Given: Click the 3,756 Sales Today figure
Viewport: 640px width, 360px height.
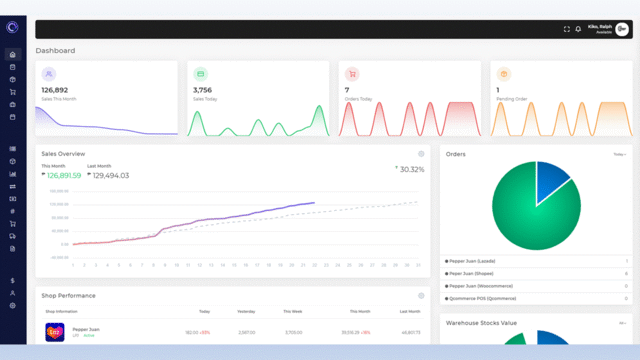Looking at the screenshot, I should pos(202,90).
